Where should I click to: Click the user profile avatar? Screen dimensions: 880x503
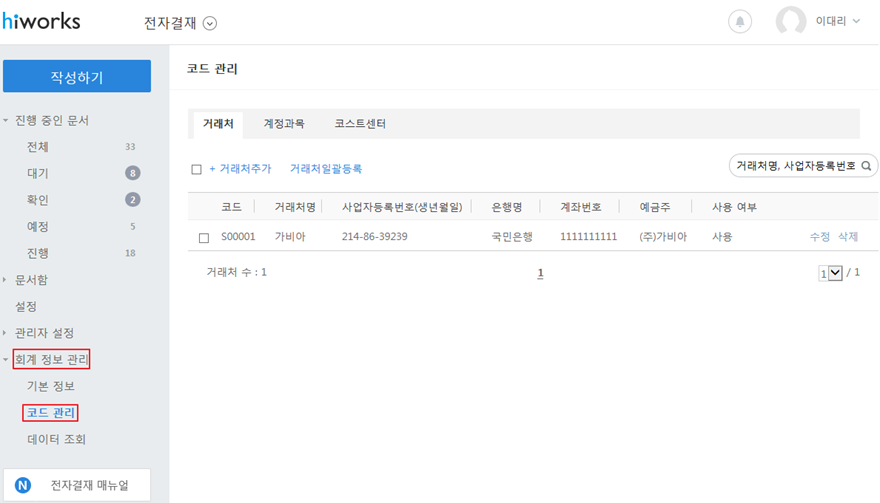tap(791, 21)
